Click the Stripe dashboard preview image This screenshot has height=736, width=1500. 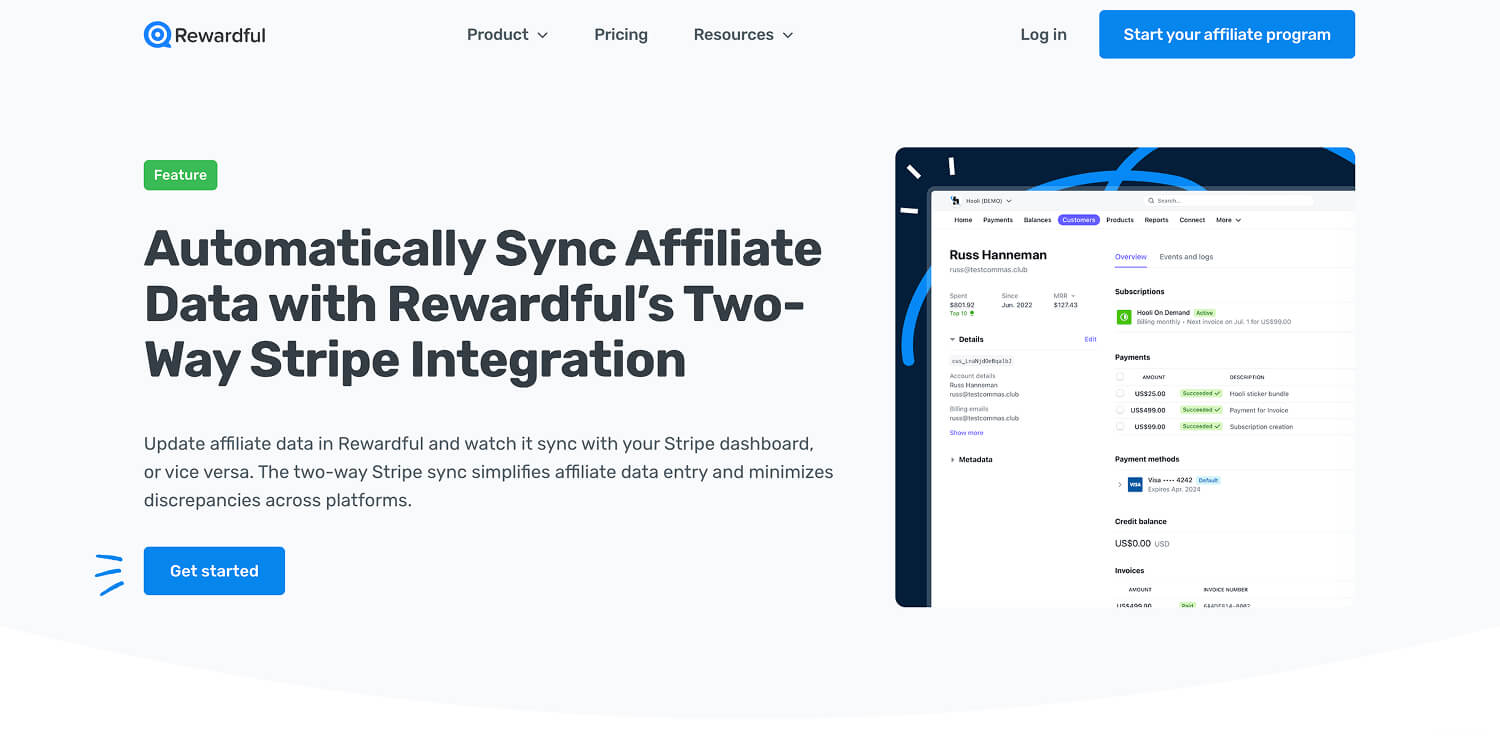pyautogui.click(x=1125, y=377)
